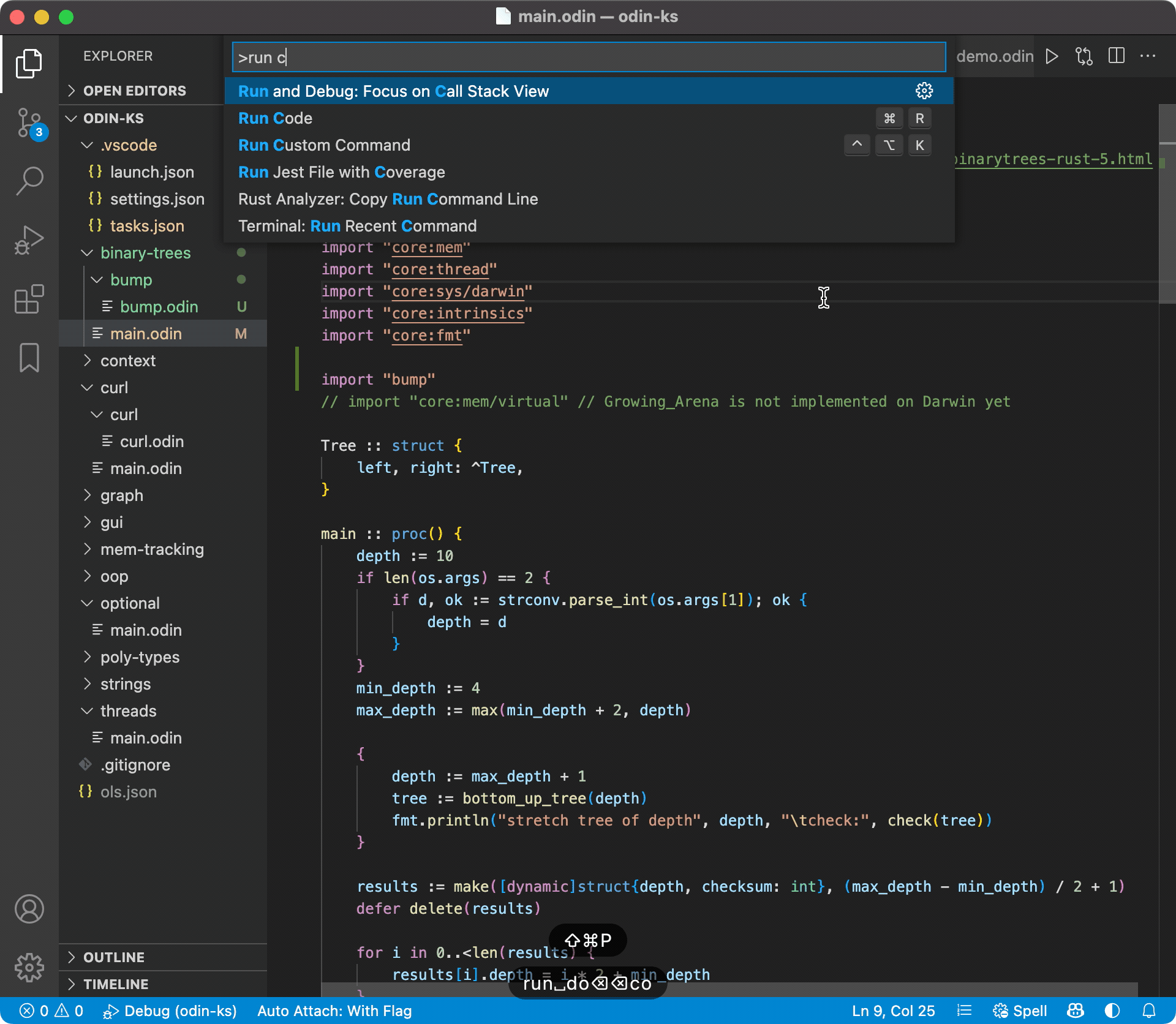Select Run Code command
Screen dimensions: 1176x1024
pyautogui.click(x=589, y=118)
